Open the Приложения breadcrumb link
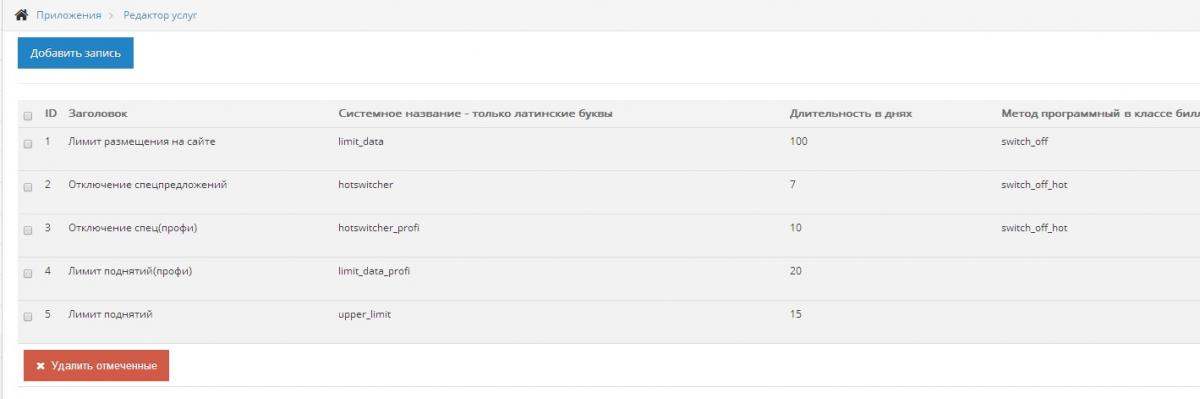Image resolution: width=1200 pixels, height=399 pixels. coord(69,16)
